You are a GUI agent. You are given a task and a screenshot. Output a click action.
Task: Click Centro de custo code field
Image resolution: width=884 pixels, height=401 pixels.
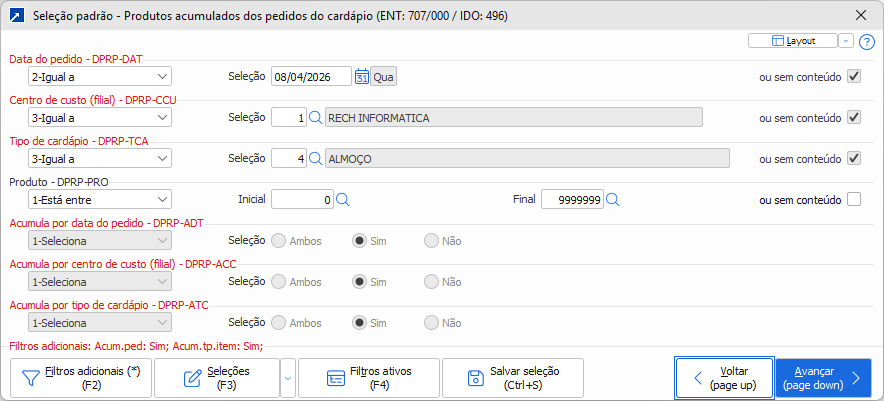click(x=289, y=117)
